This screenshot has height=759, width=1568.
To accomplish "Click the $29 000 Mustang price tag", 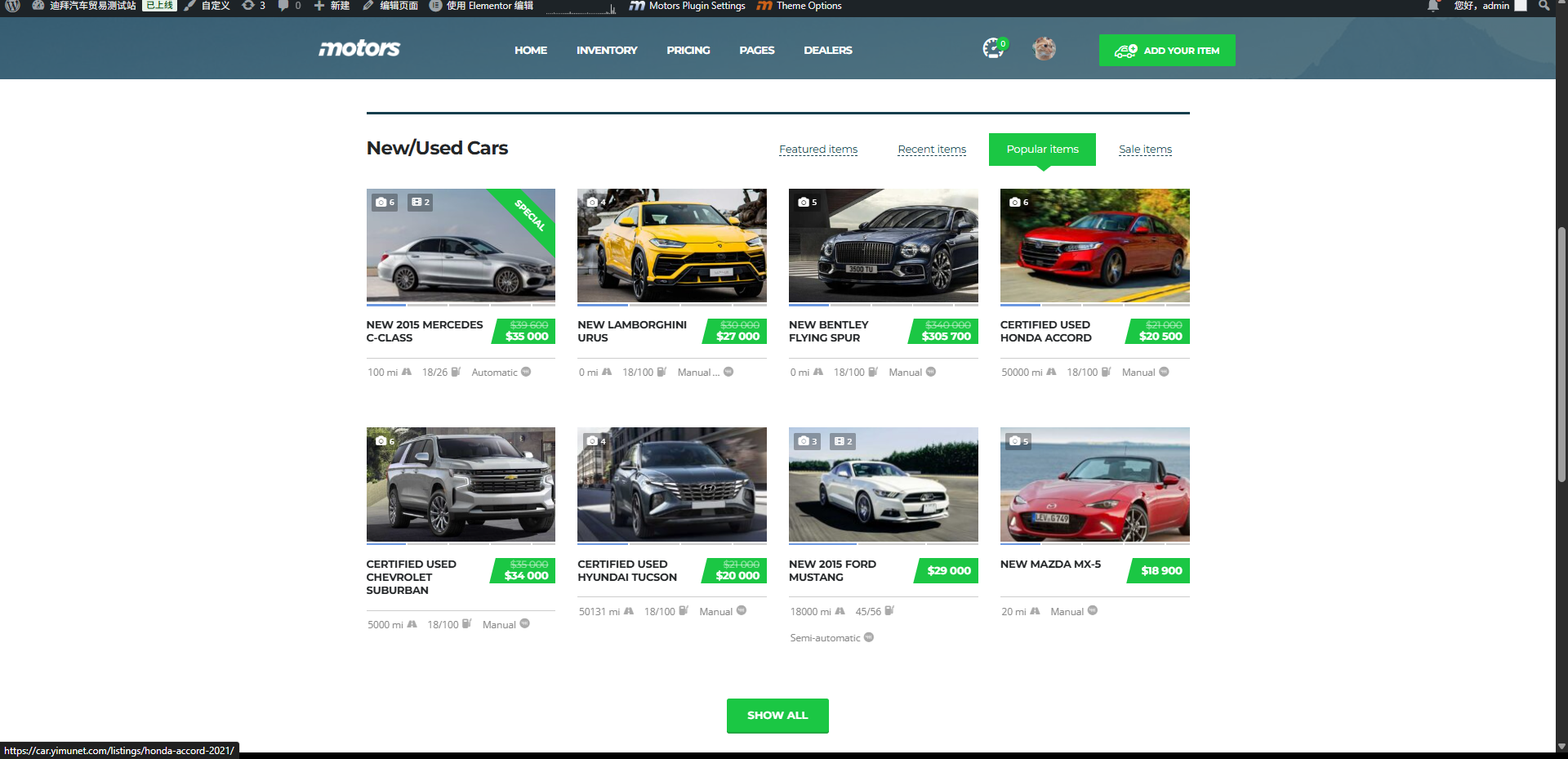I will [x=947, y=570].
